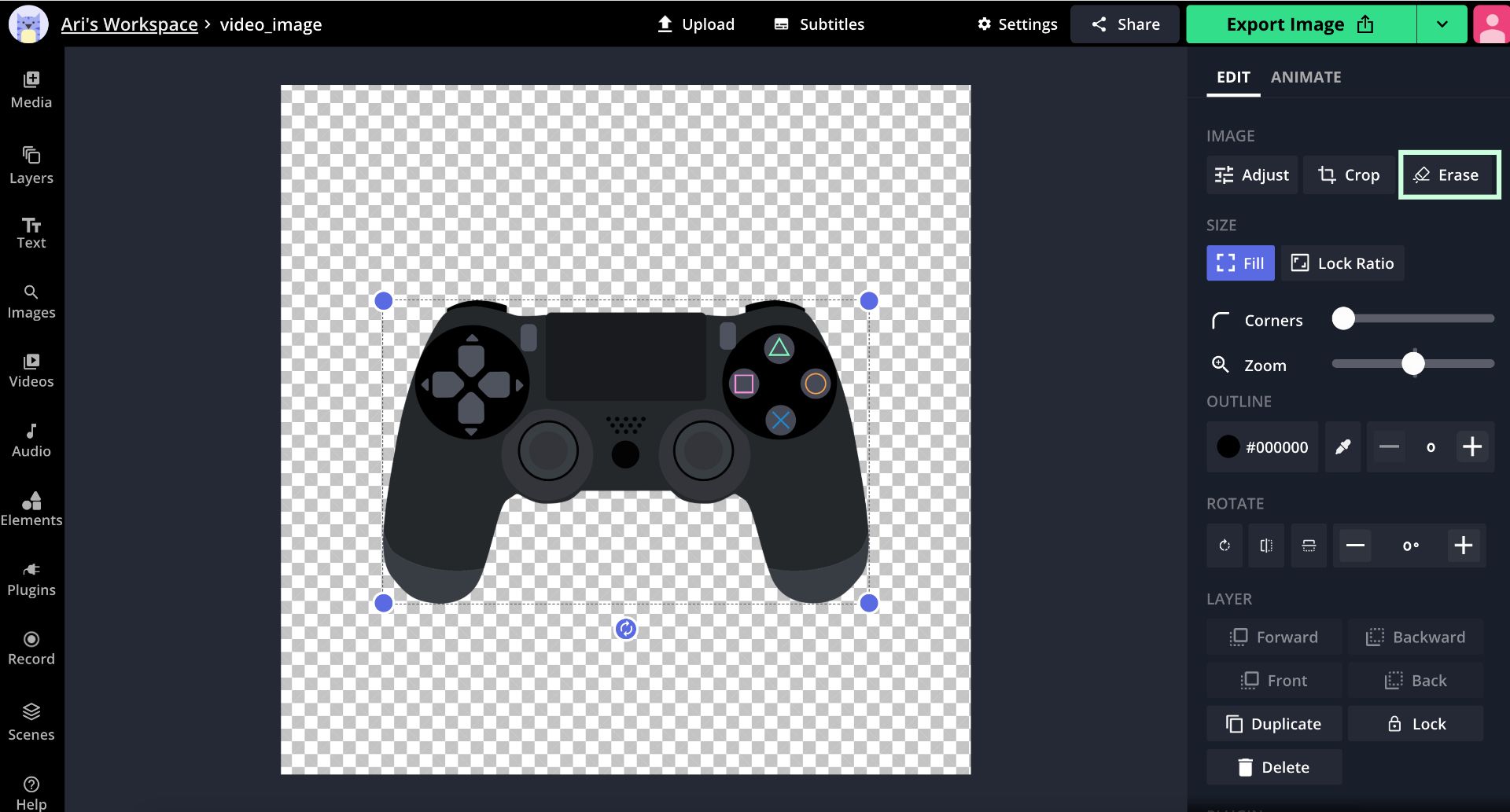
Task: Click the rotation degrees value field
Action: pos(1411,546)
